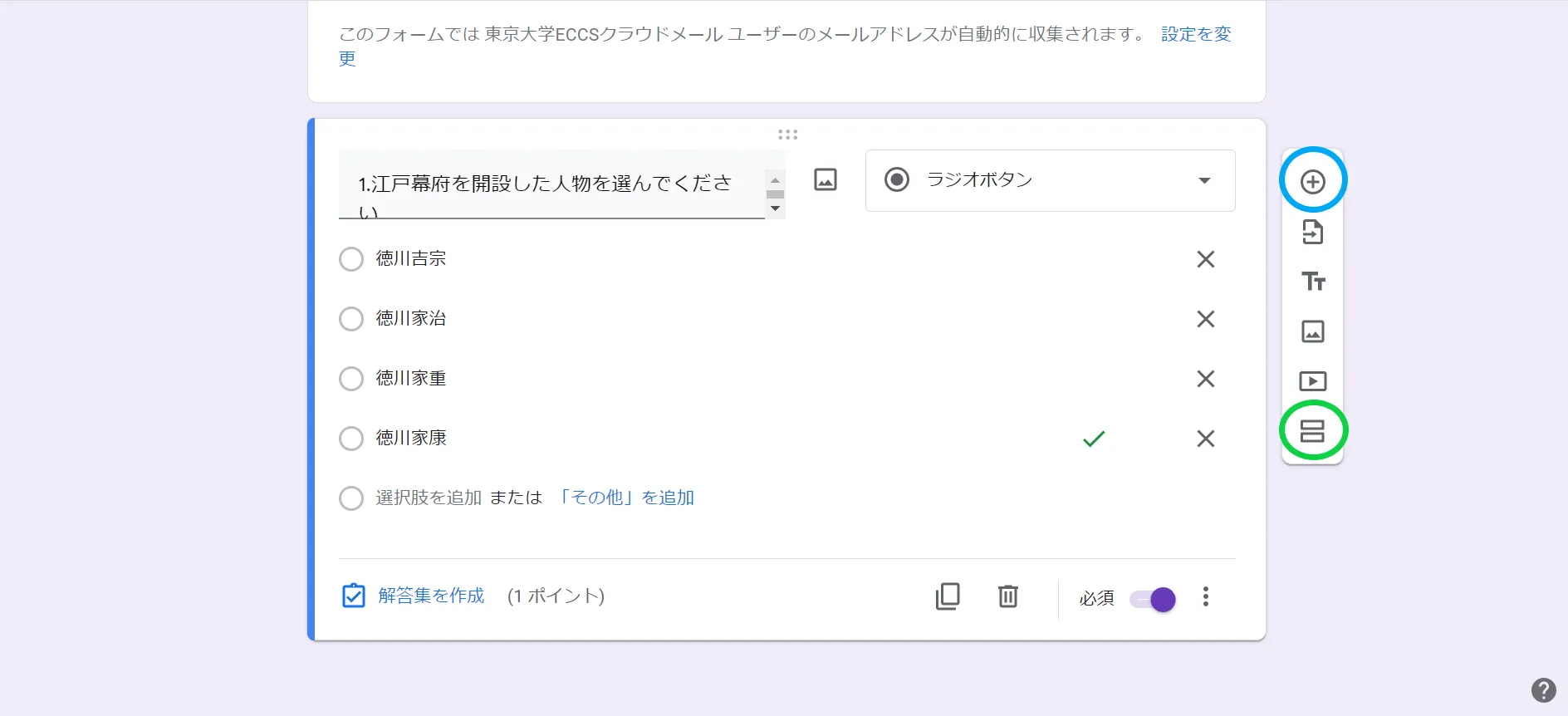This screenshot has height=716, width=1568.
Task: Select the 徳川家康 radio option
Action: coord(351,439)
